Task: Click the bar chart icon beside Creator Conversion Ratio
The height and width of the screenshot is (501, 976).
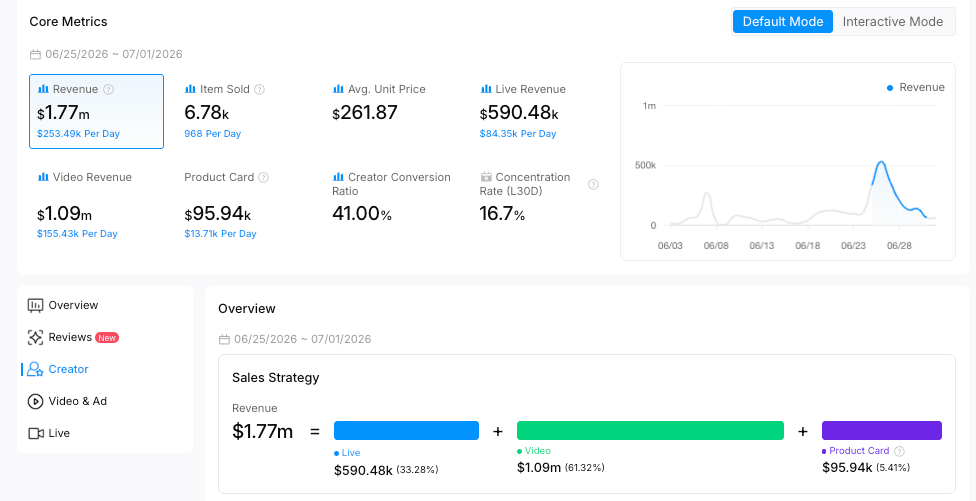Action: tap(338, 177)
